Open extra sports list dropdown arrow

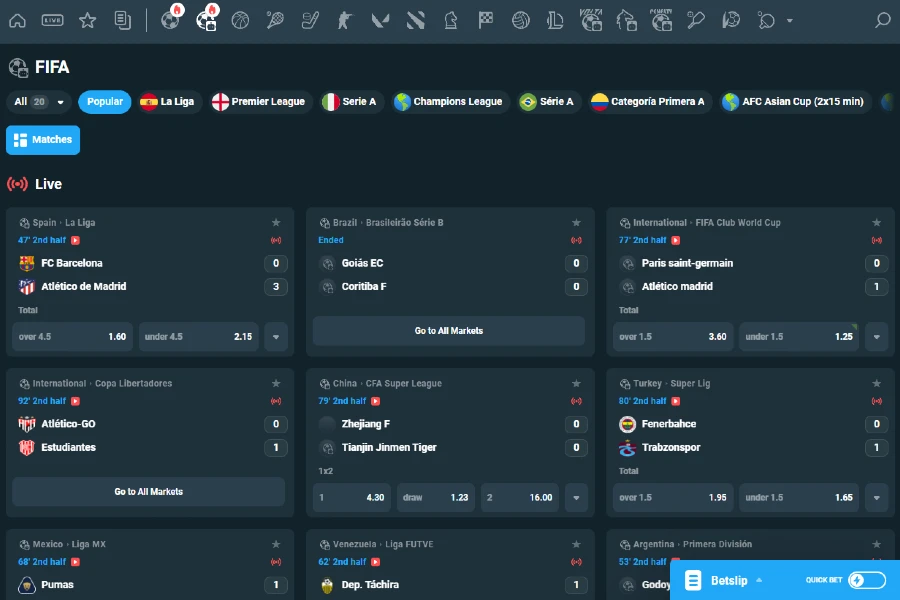tap(790, 19)
